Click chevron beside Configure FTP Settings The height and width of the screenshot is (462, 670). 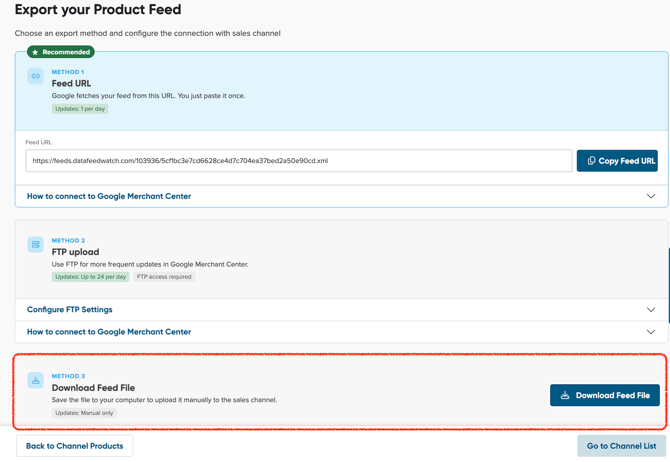651,309
